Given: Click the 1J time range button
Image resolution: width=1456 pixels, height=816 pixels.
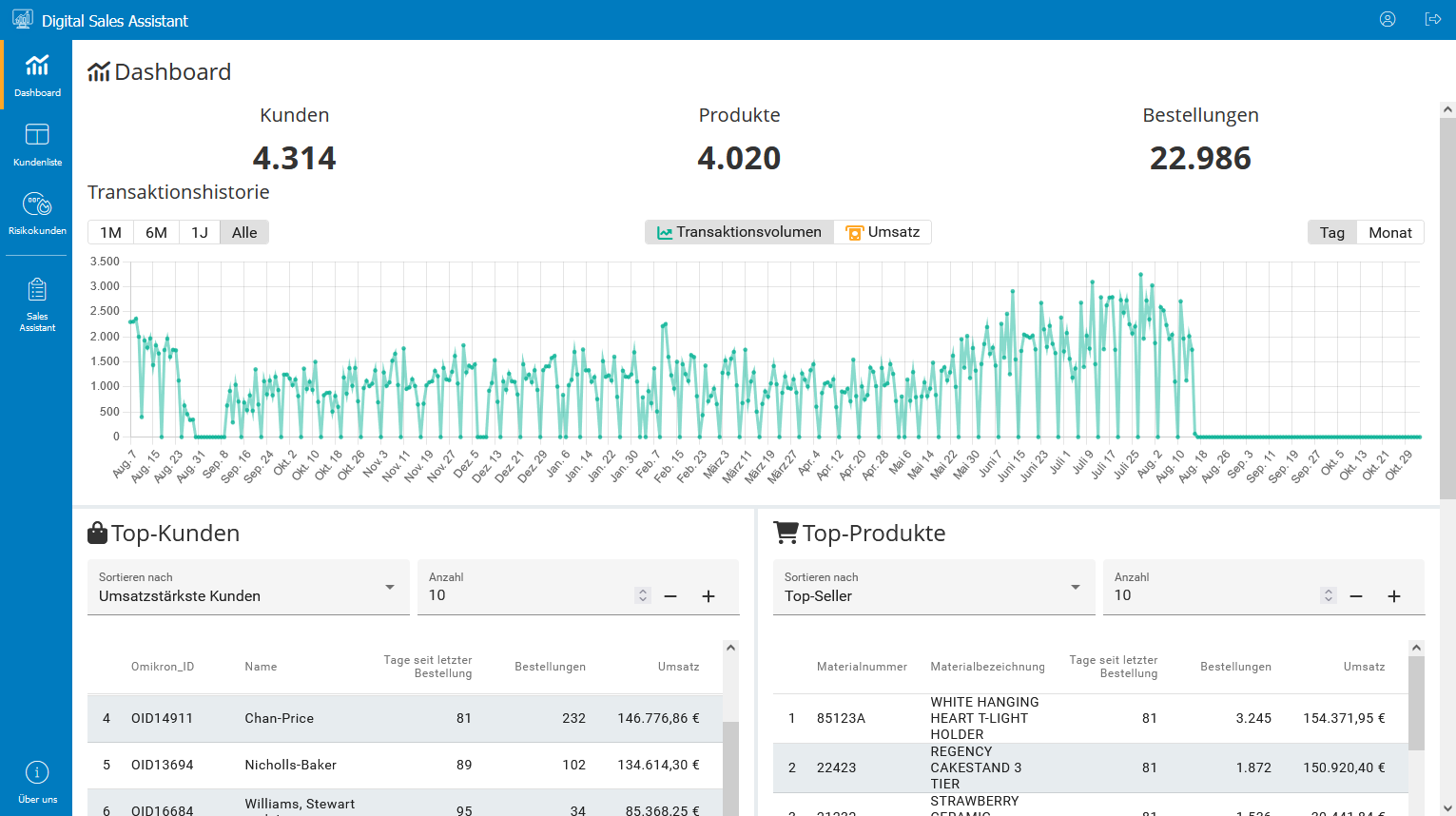Looking at the screenshot, I should click(x=199, y=232).
